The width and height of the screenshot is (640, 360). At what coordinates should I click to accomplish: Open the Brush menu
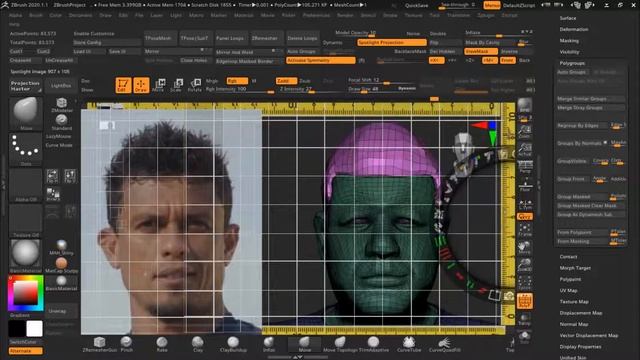point(36,15)
